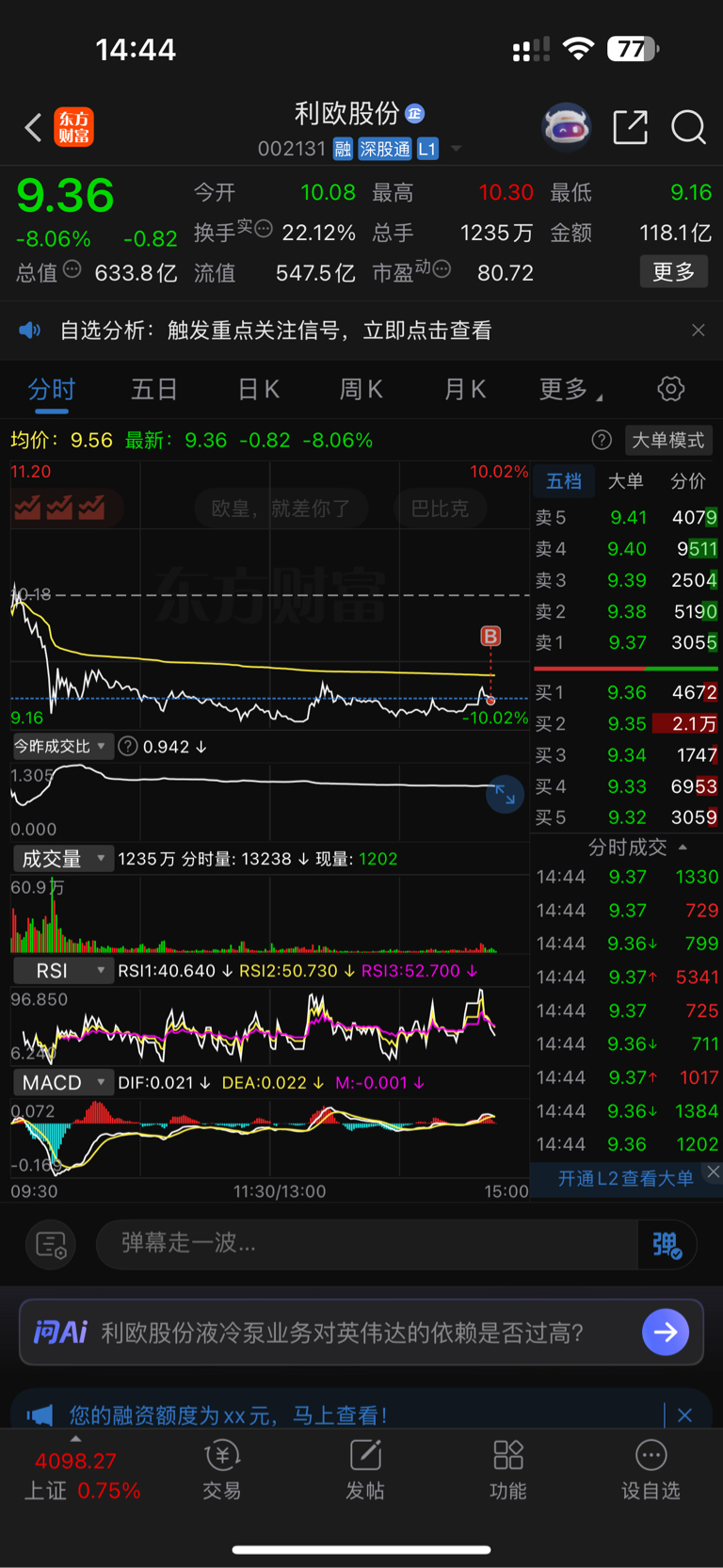Viewport: 723px width, 1568px height.
Task: Select the 买5 row at 9.32
Action: (x=626, y=817)
